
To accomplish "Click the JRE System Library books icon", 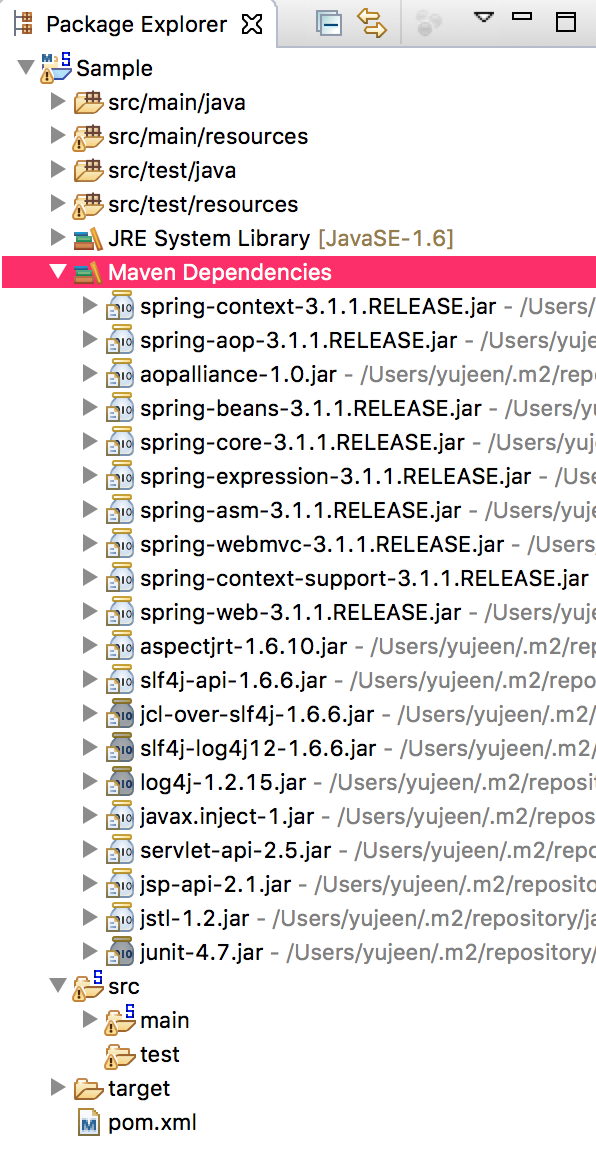I will pos(88,238).
